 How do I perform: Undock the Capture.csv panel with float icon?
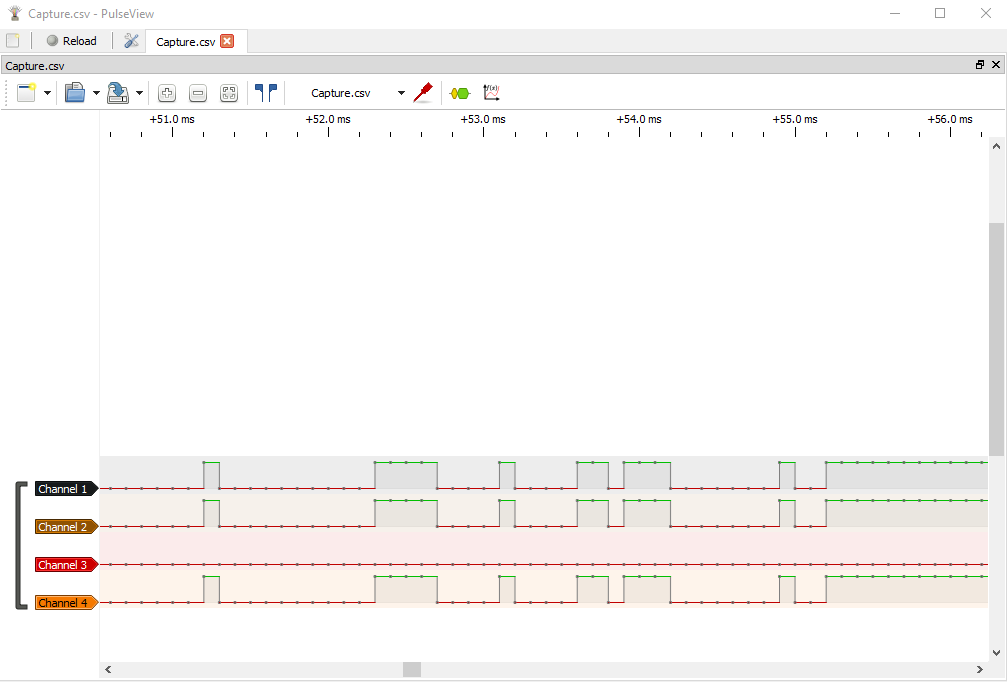[980, 65]
